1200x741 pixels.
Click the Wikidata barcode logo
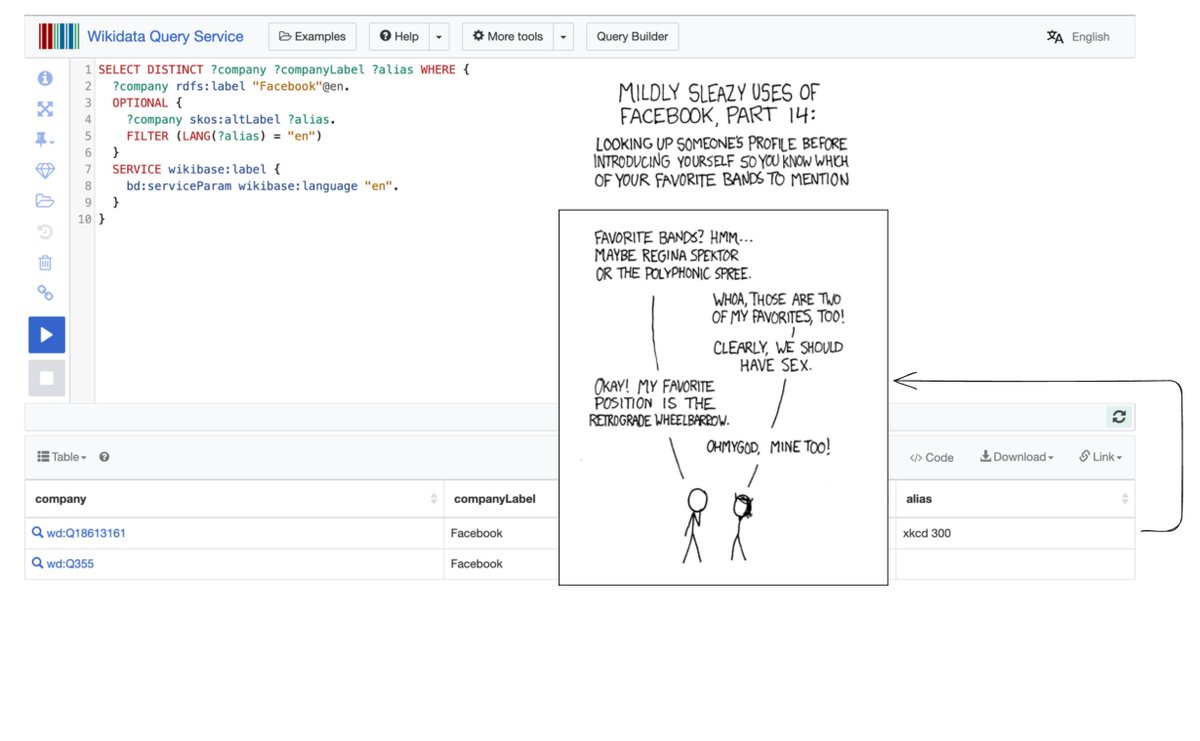point(58,36)
